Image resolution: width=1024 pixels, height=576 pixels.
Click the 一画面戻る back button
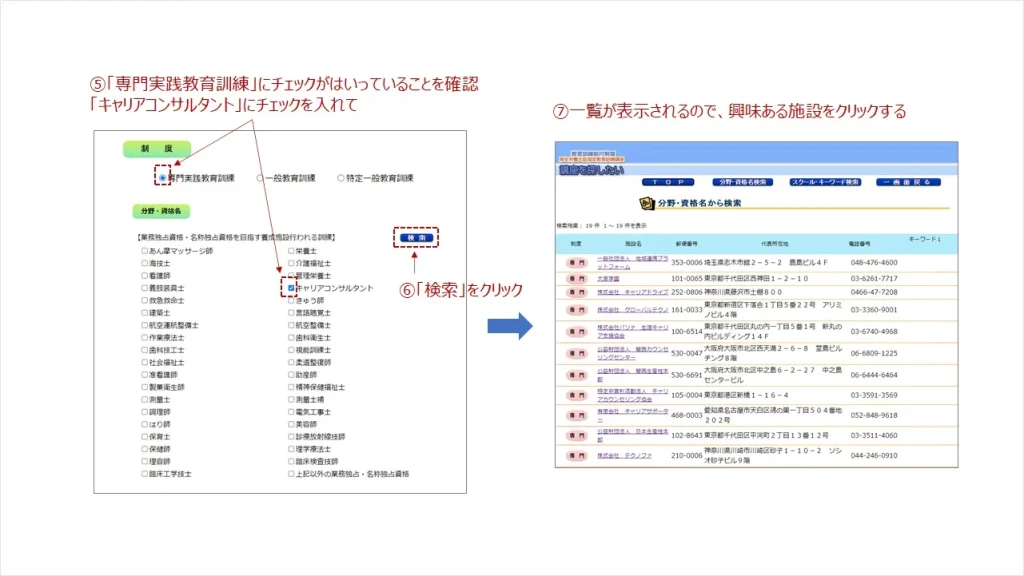(908, 182)
